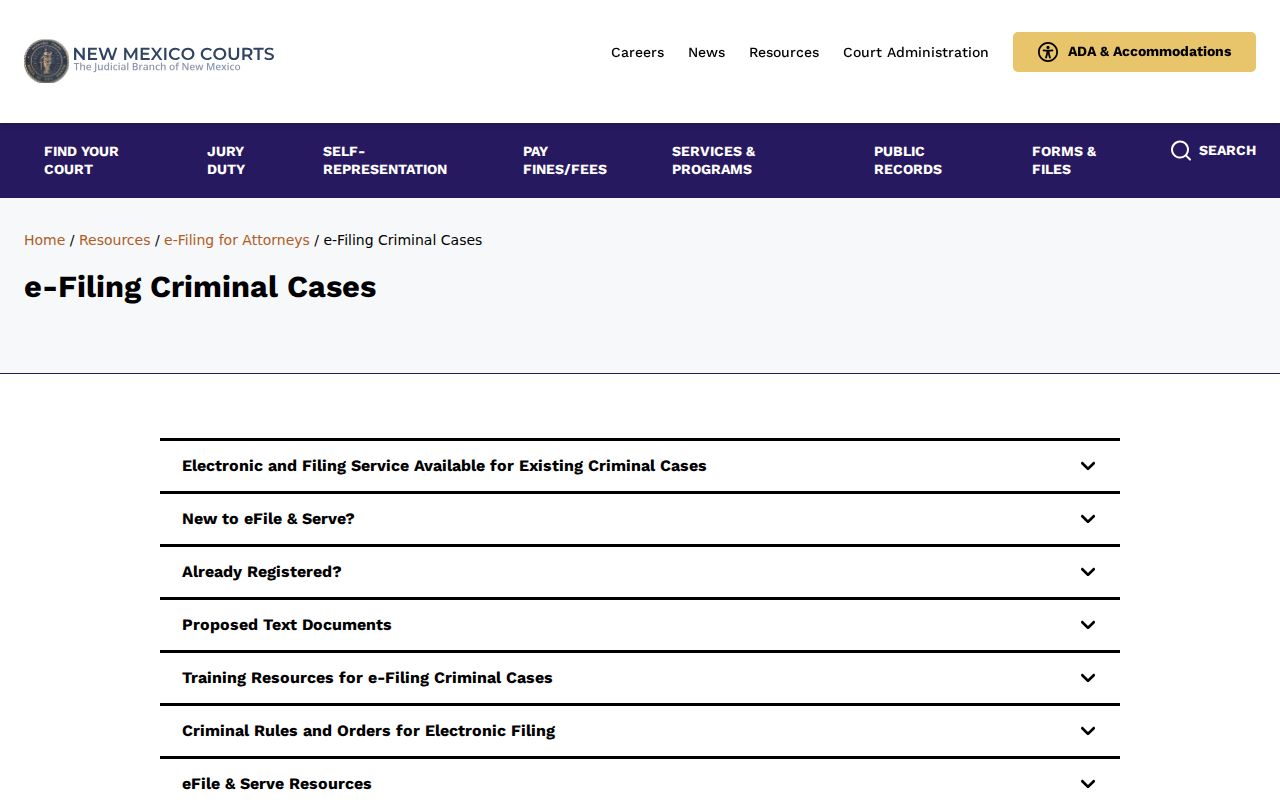The image size is (1280, 800).
Task: Click the New Mexico Courts seal logo
Action: point(46,61)
